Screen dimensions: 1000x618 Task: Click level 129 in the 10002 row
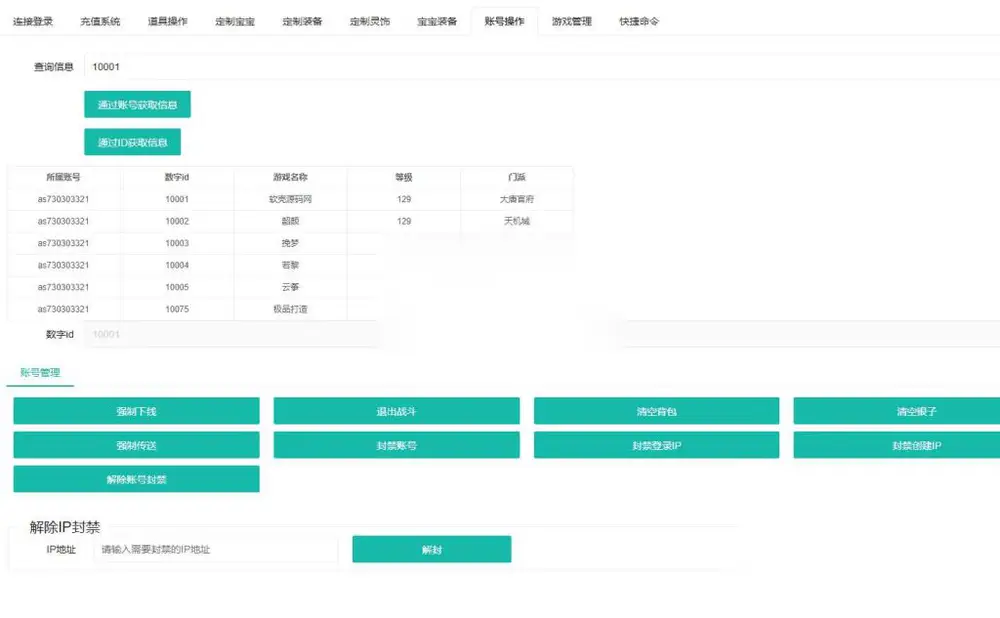[x=404, y=221]
